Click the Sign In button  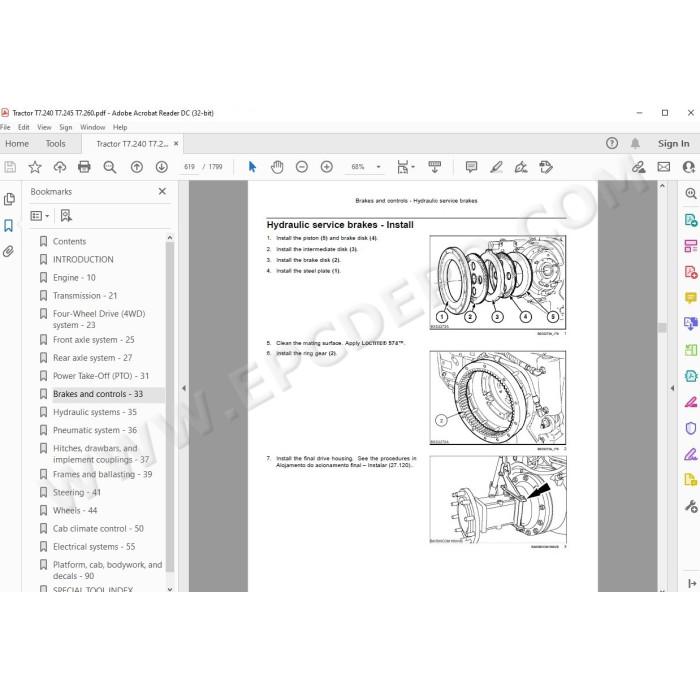(x=673, y=144)
